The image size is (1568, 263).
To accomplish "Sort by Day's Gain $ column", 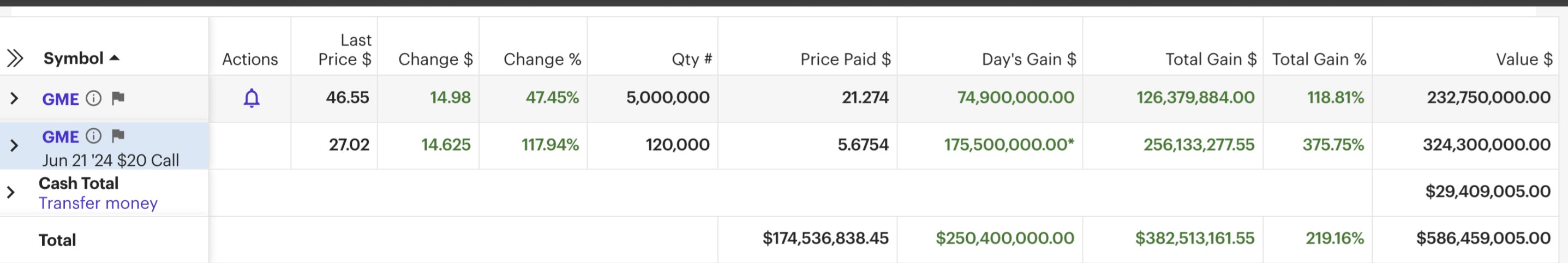I will tap(1029, 59).
